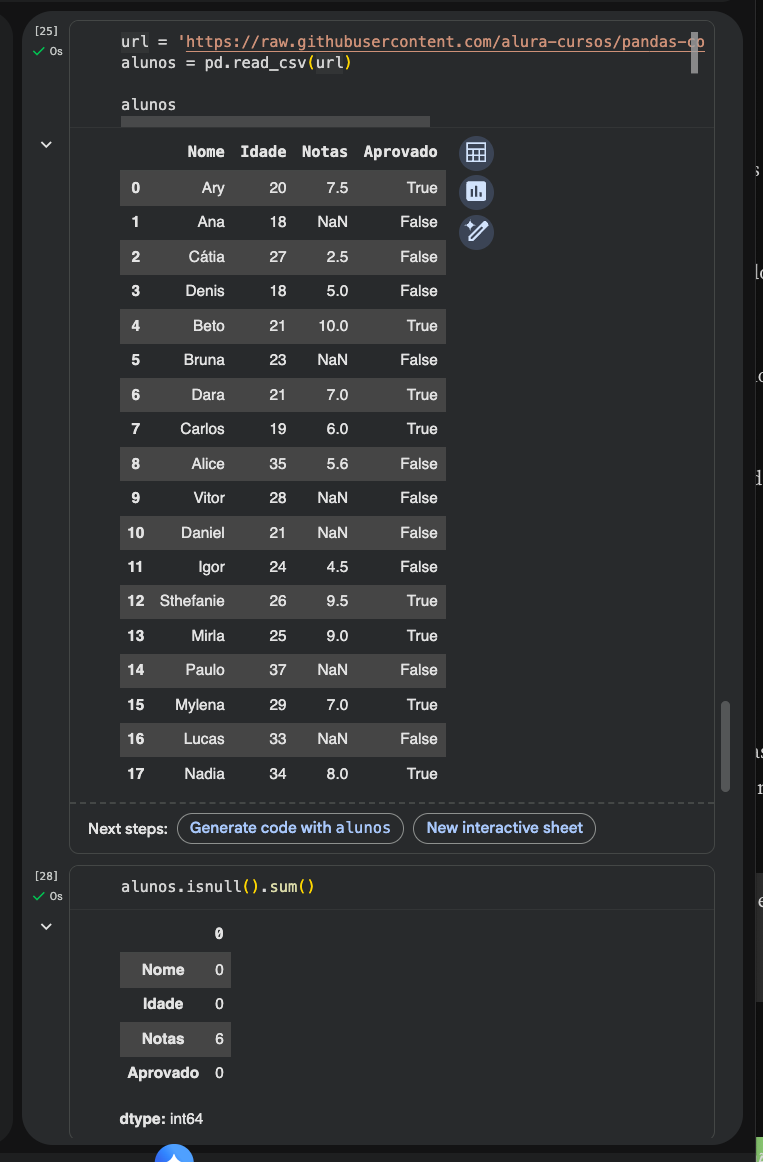Collapse the output of cell 25
This screenshot has width=763, height=1162.
pyautogui.click(x=46, y=145)
